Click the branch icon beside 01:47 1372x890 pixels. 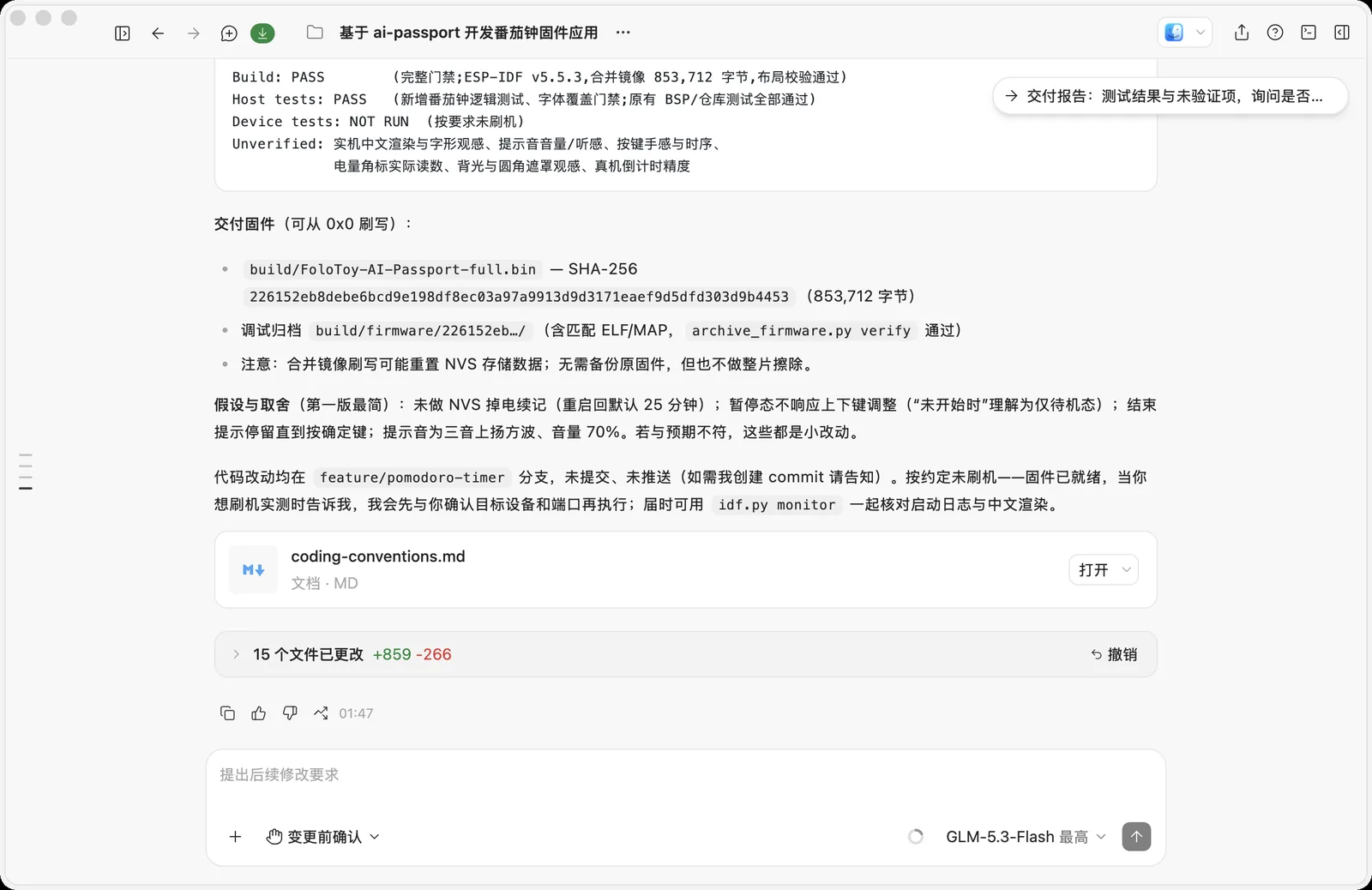322,713
